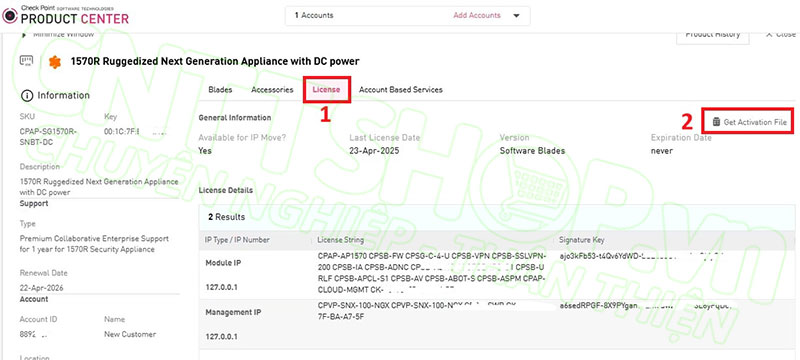Open the accounts dropdown arrow
800x360 pixels.
click(516, 16)
